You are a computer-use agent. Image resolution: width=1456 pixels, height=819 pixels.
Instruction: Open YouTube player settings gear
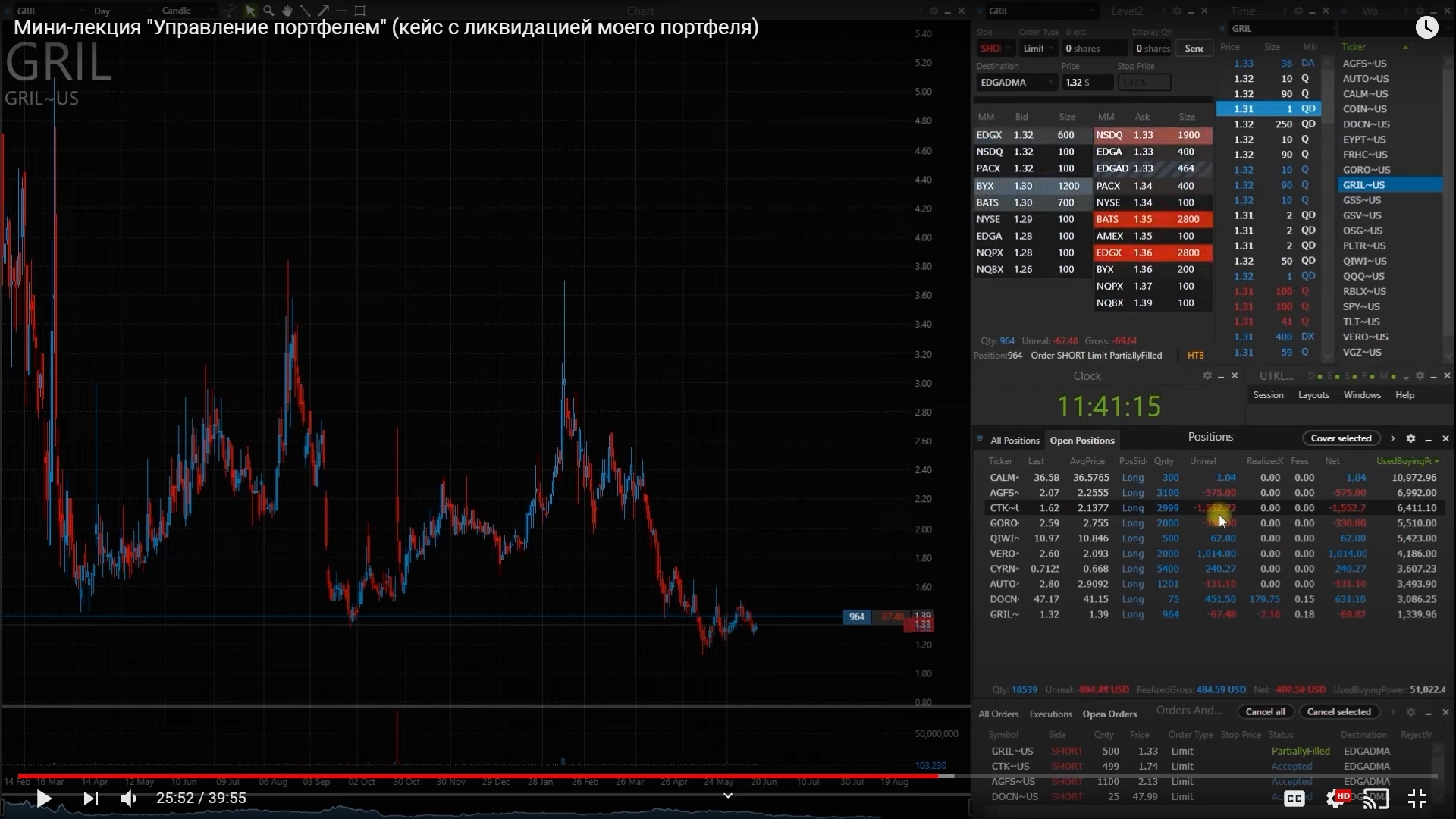(1337, 798)
